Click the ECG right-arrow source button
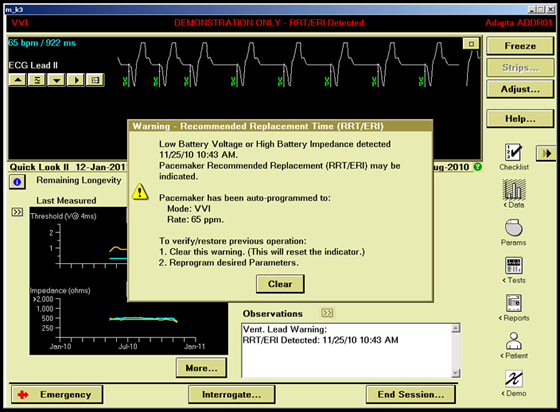The height and width of the screenshot is (412, 560). click(x=76, y=80)
